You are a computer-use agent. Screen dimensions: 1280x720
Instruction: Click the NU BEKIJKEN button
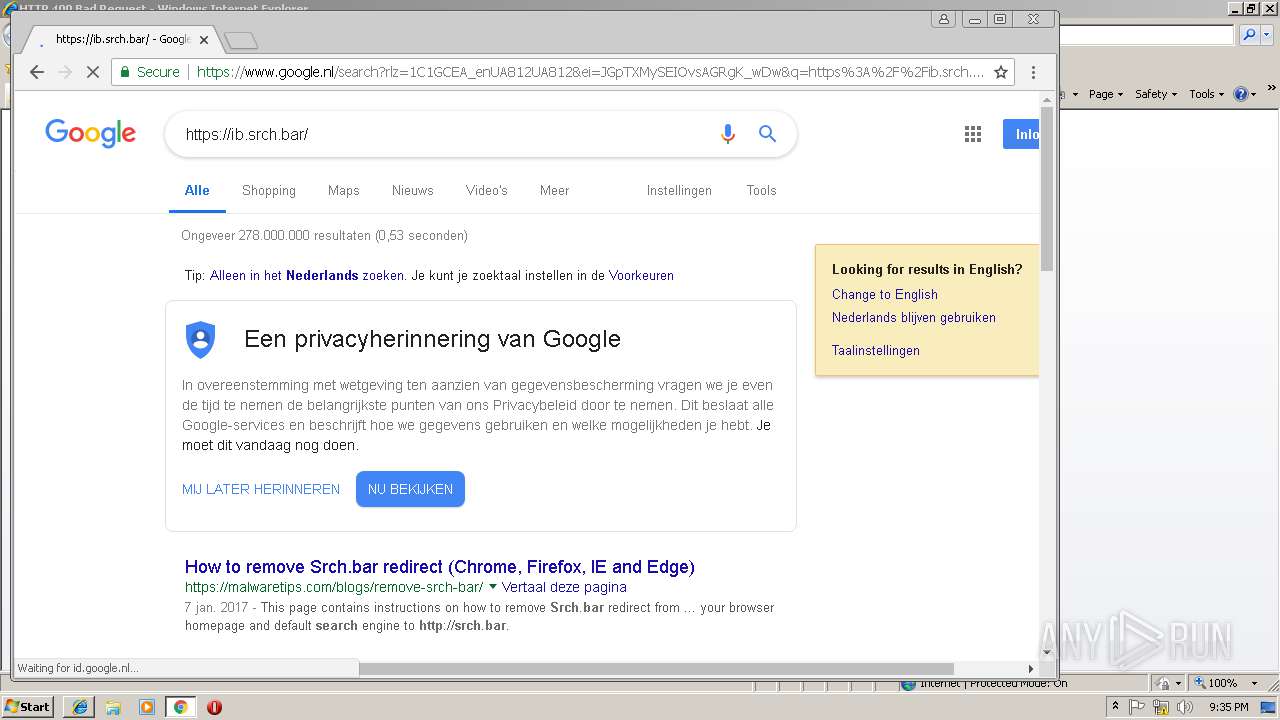tap(410, 489)
